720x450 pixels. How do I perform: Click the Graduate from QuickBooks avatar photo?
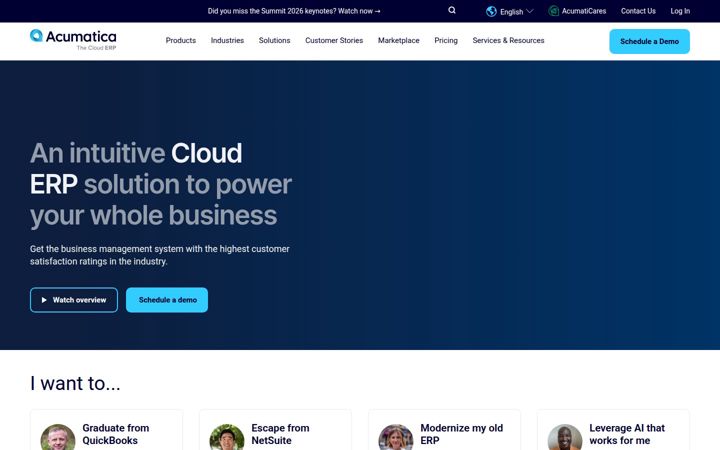tap(58, 437)
